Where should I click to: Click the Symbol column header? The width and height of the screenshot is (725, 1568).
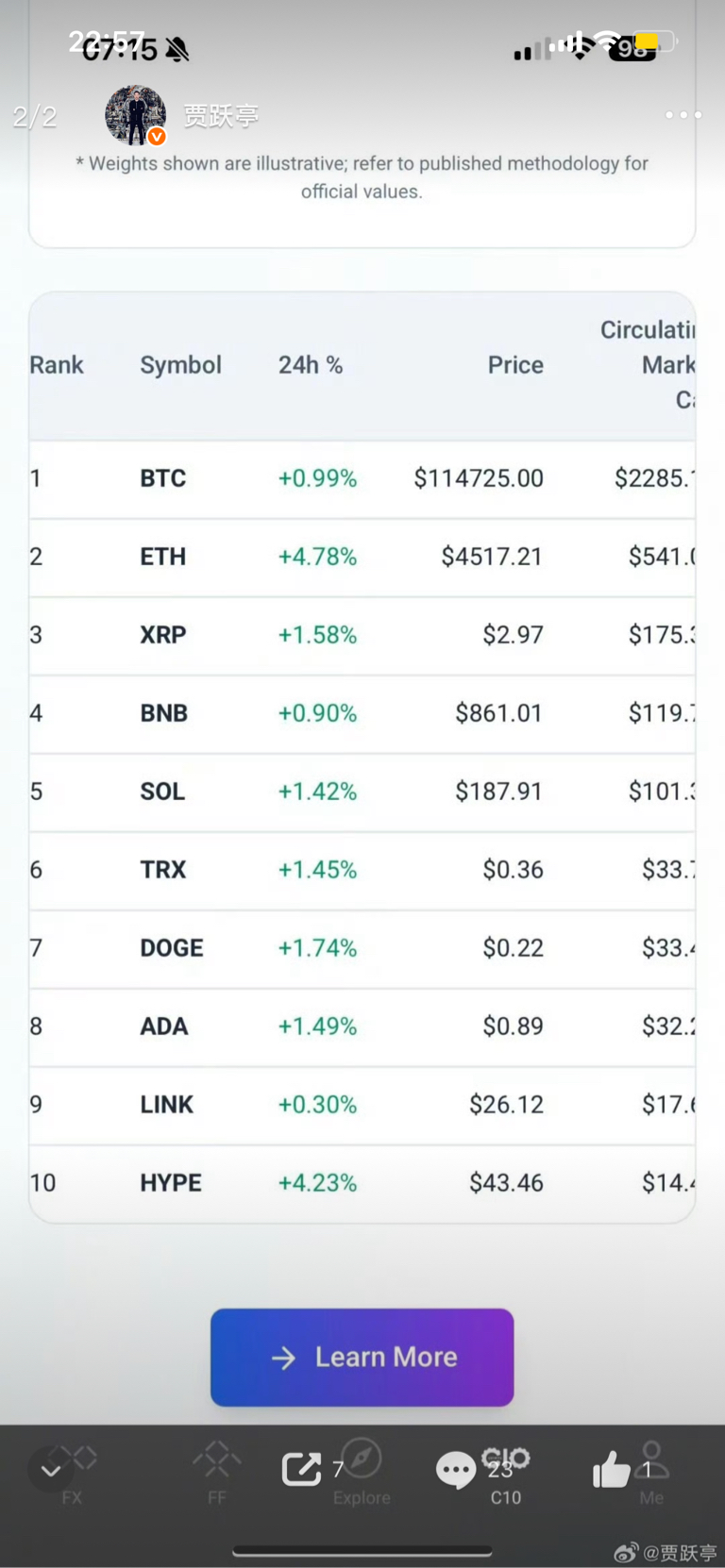(180, 365)
